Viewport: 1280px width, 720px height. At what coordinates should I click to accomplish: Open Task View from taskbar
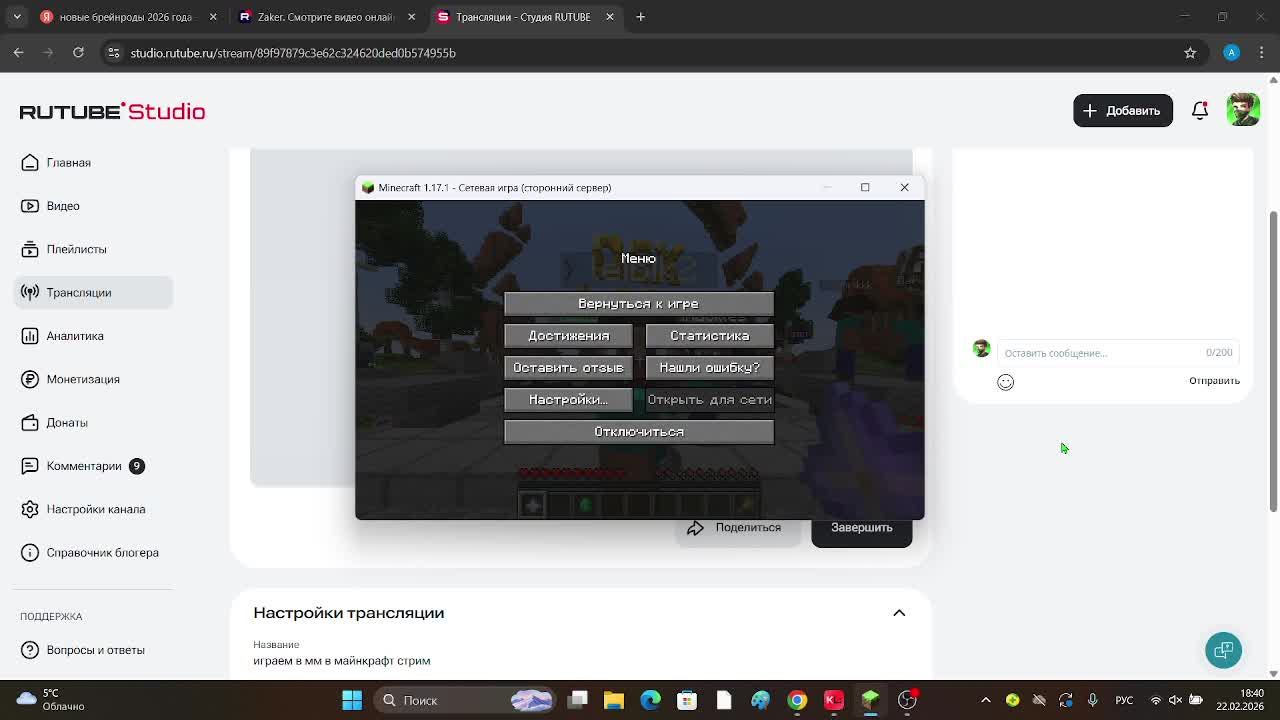click(x=578, y=700)
